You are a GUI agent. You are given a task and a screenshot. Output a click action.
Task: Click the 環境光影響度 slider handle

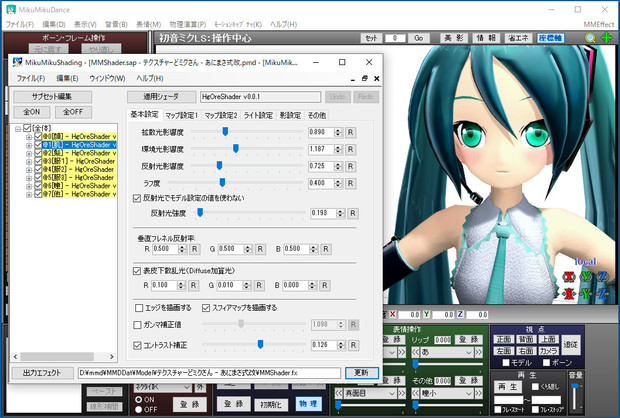[x=235, y=148]
